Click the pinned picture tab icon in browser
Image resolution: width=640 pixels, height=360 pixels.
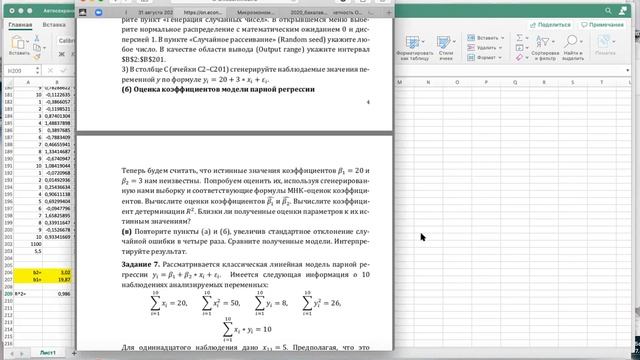coord(82,12)
